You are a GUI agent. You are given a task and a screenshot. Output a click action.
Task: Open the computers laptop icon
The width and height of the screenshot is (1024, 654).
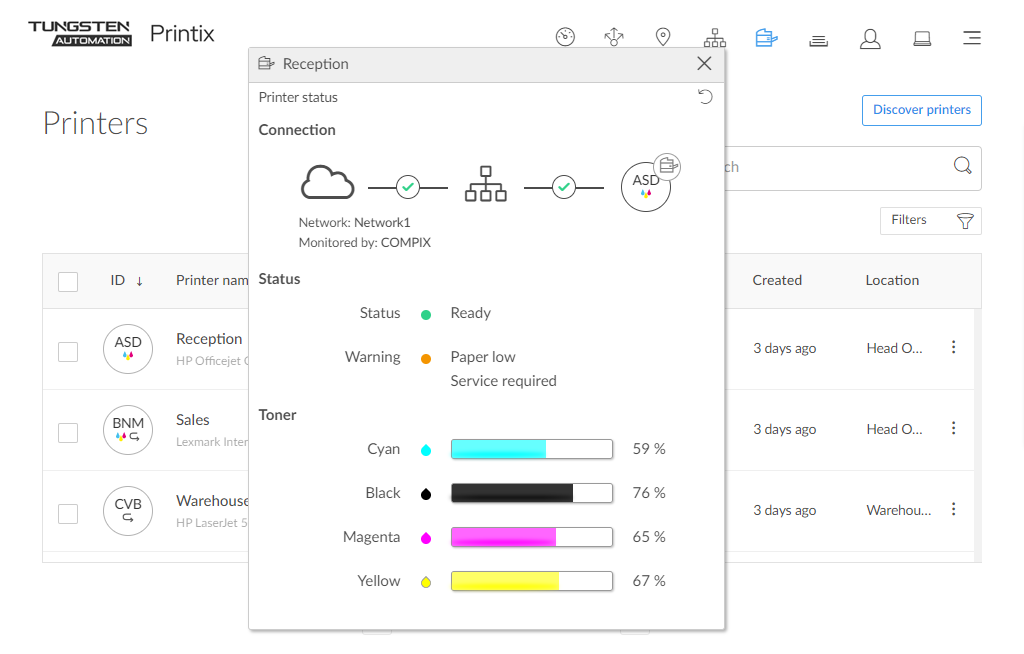(922, 39)
